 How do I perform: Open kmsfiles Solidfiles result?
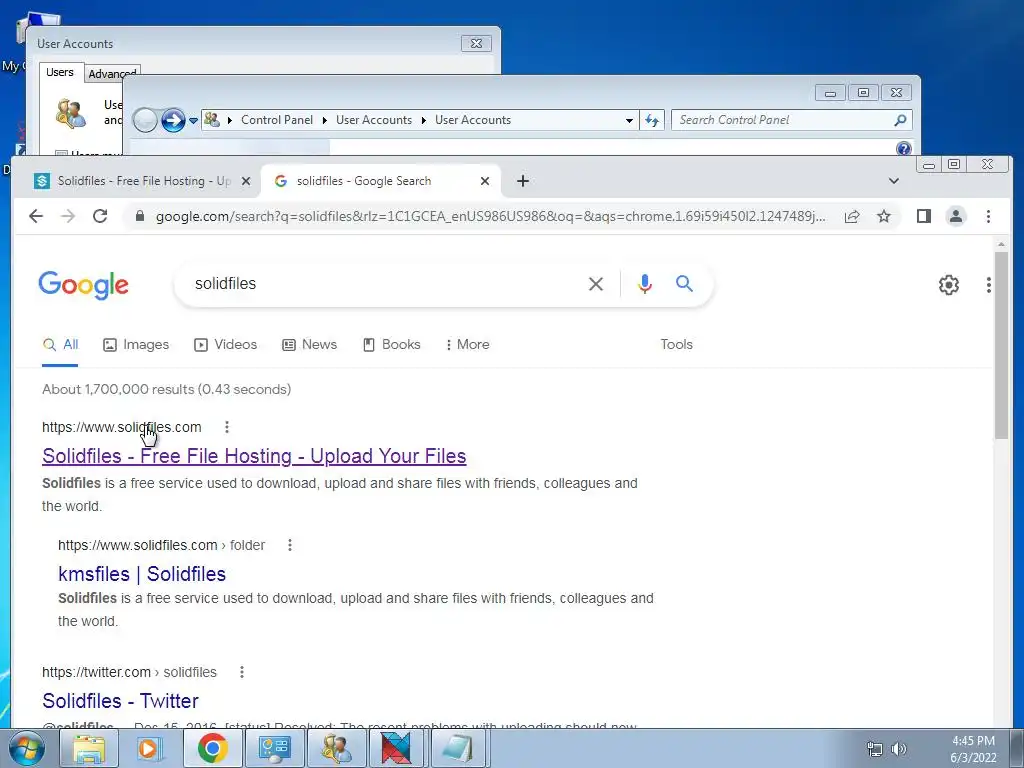[142, 573]
